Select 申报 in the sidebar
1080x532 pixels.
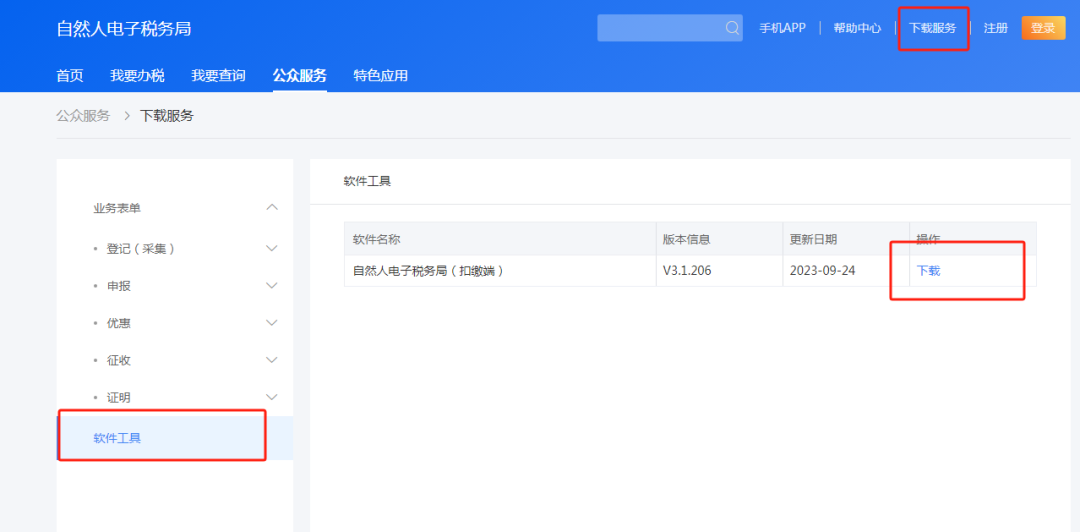118,286
